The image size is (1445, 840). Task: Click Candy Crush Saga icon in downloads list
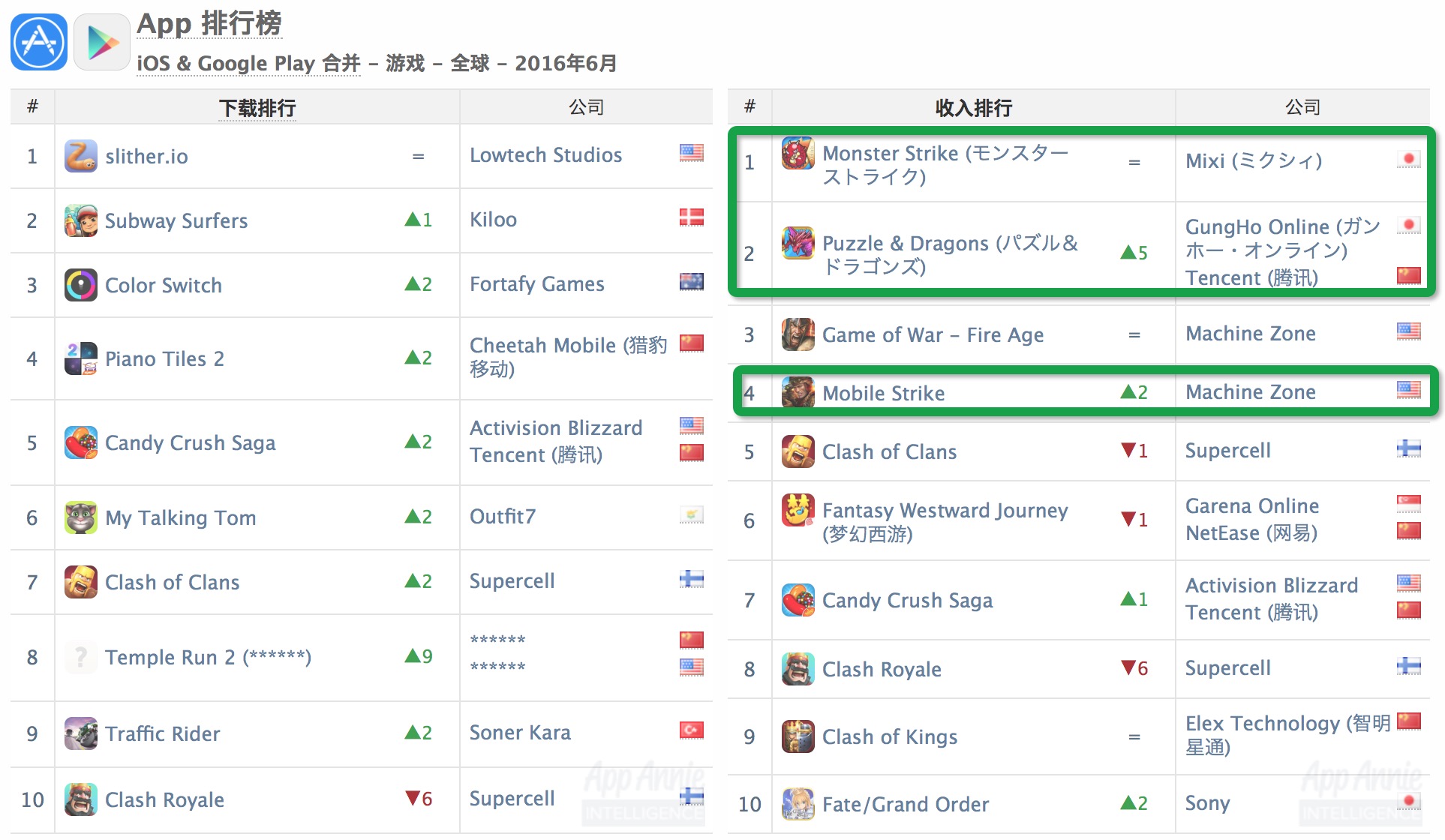81,442
